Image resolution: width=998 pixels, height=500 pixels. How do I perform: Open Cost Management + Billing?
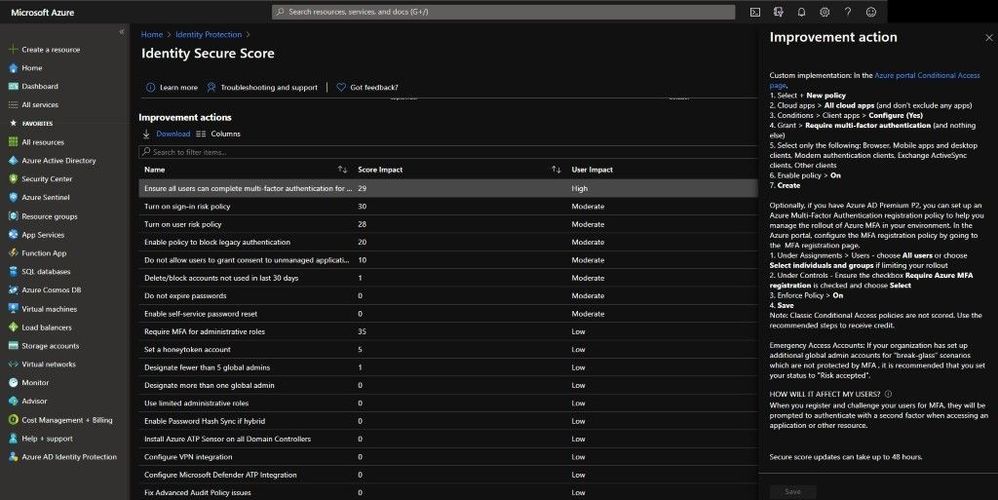click(x=67, y=420)
